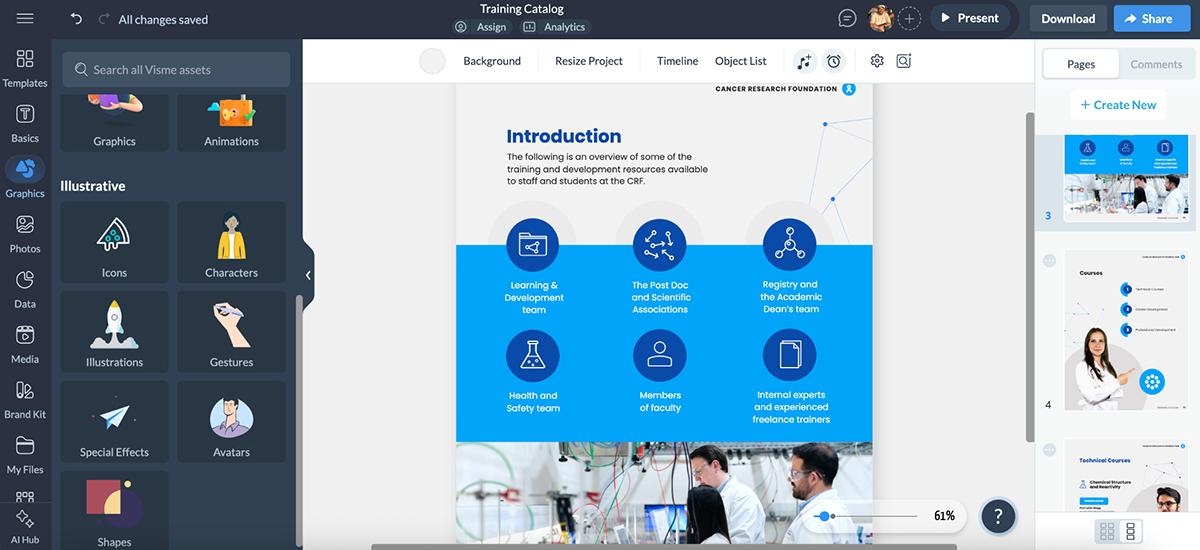Open the Special Effects category
Screen dimensions: 1200x550
pos(114,422)
